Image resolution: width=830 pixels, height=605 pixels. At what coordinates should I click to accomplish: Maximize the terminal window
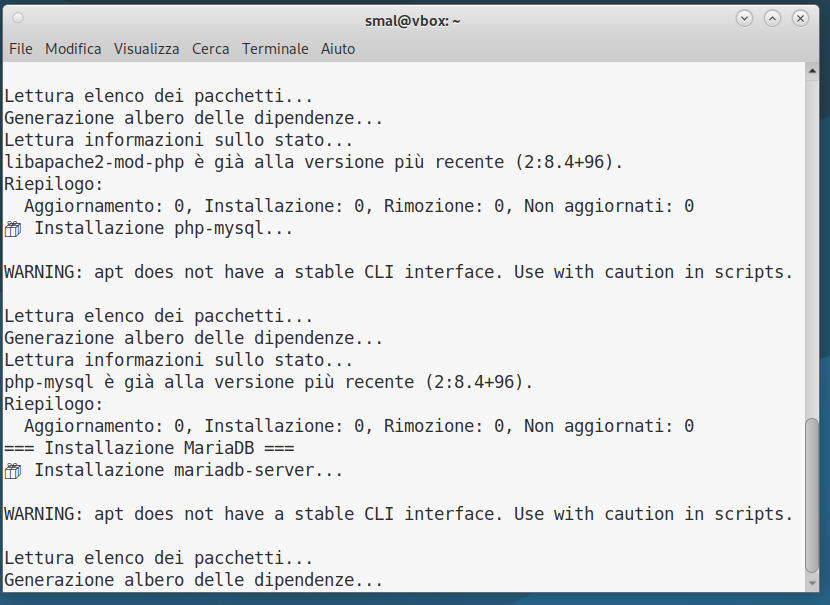tap(772, 19)
